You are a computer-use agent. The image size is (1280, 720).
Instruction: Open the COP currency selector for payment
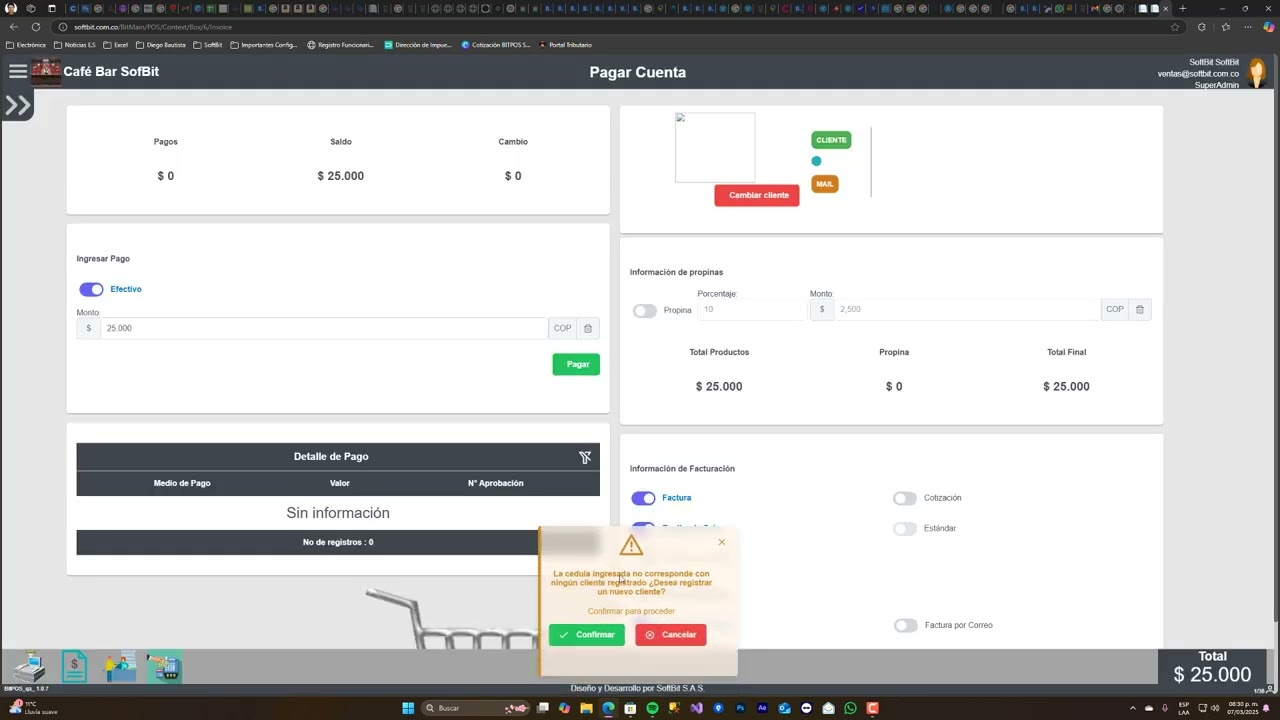563,328
